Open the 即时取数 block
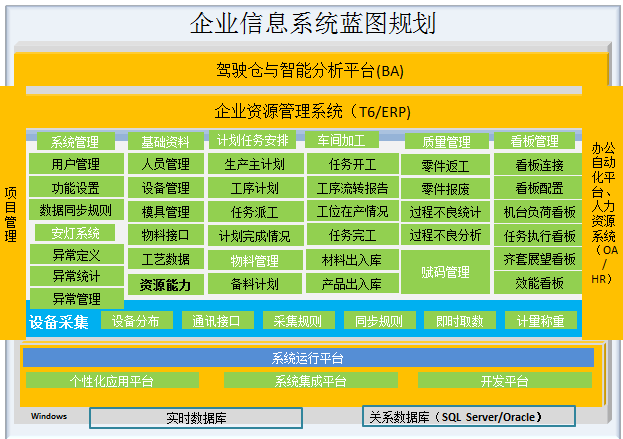 pos(460,320)
